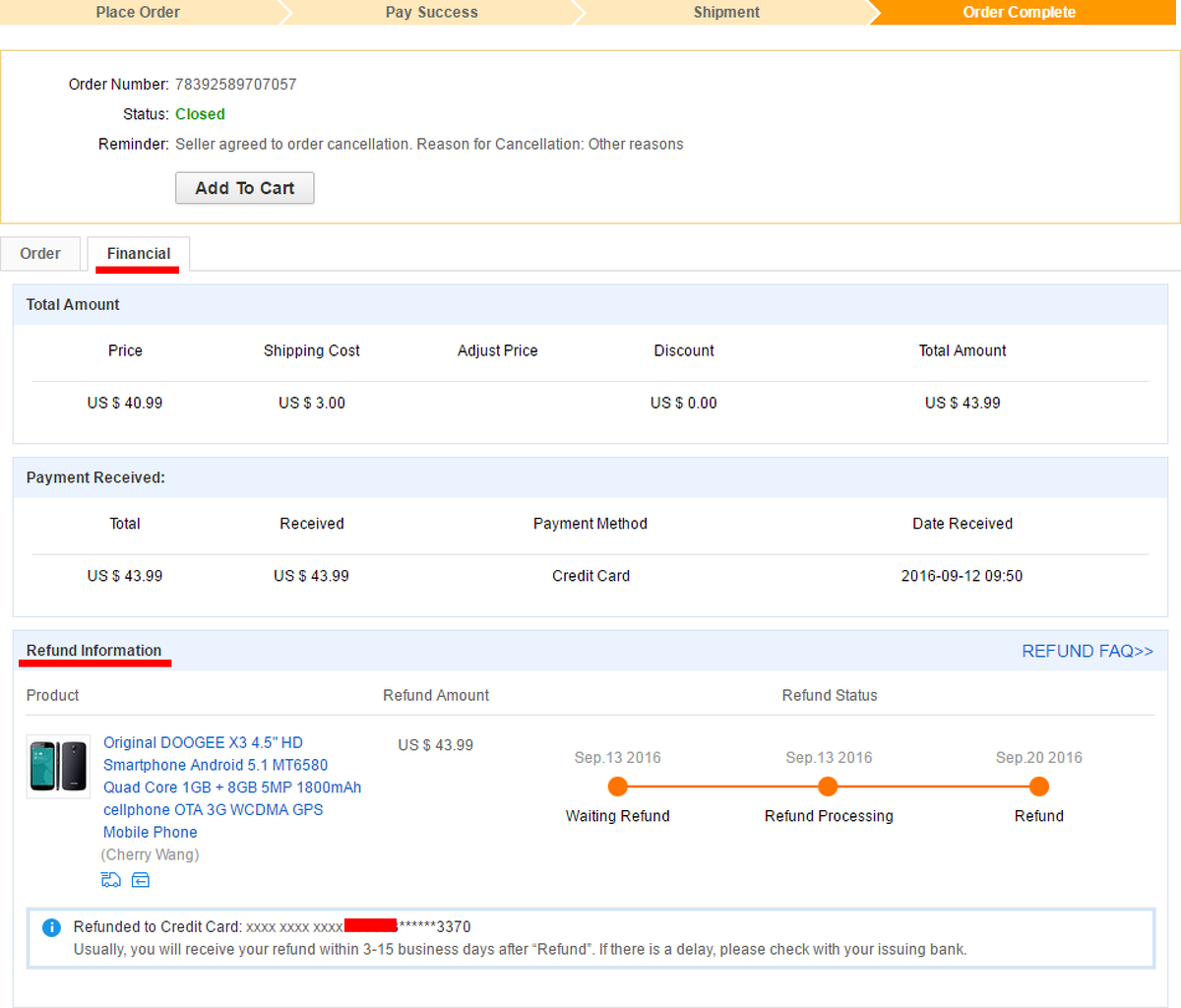1181x1008 pixels.
Task: Click the Pay Success progress step
Action: point(431,12)
